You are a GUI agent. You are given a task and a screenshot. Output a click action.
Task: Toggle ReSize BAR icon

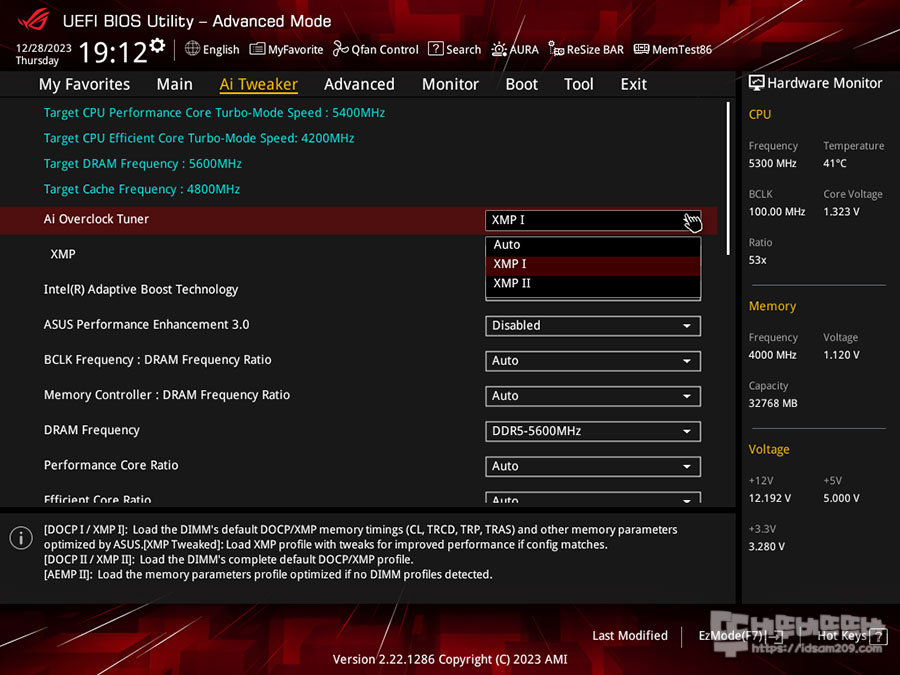pyautogui.click(x=556, y=49)
